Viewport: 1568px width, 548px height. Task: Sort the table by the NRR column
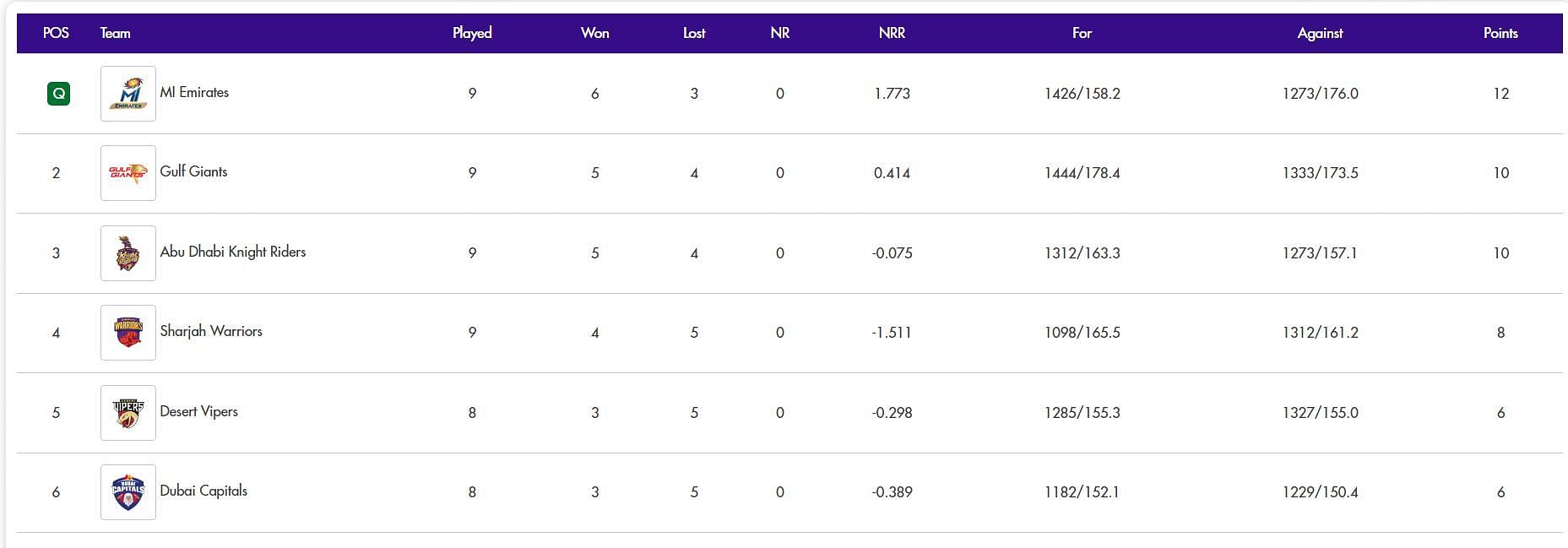(x=892, y=33)
